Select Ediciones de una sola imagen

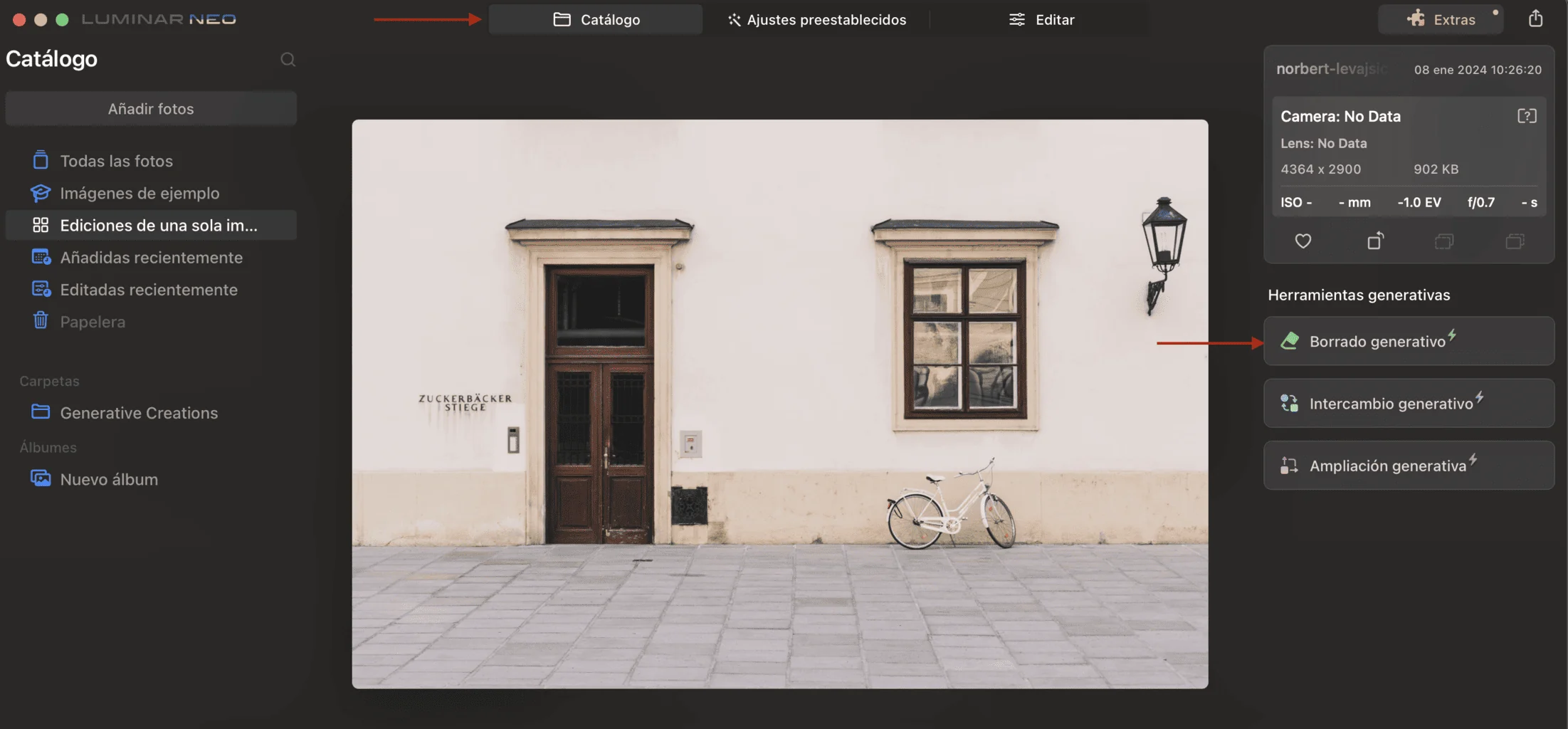151,225
